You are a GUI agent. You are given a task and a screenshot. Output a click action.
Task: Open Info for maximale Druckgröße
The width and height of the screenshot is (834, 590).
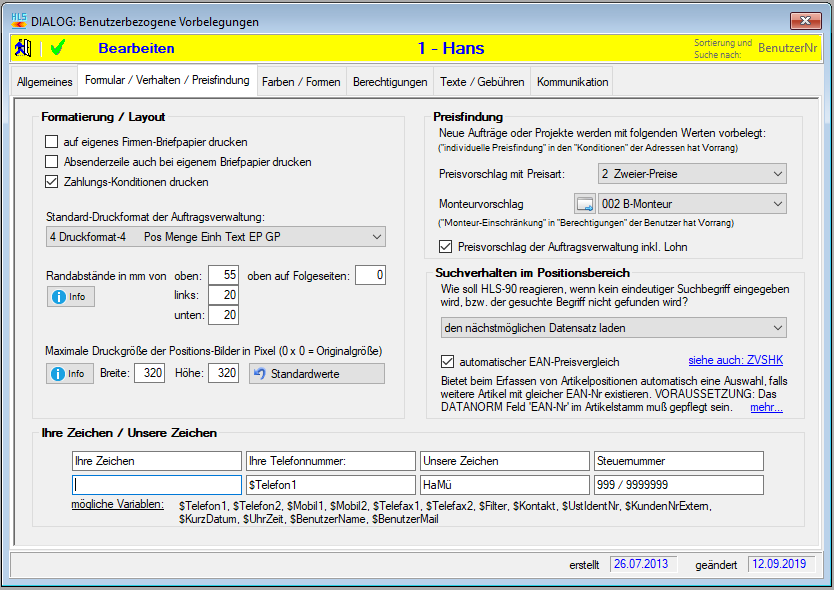click(70, 373)
